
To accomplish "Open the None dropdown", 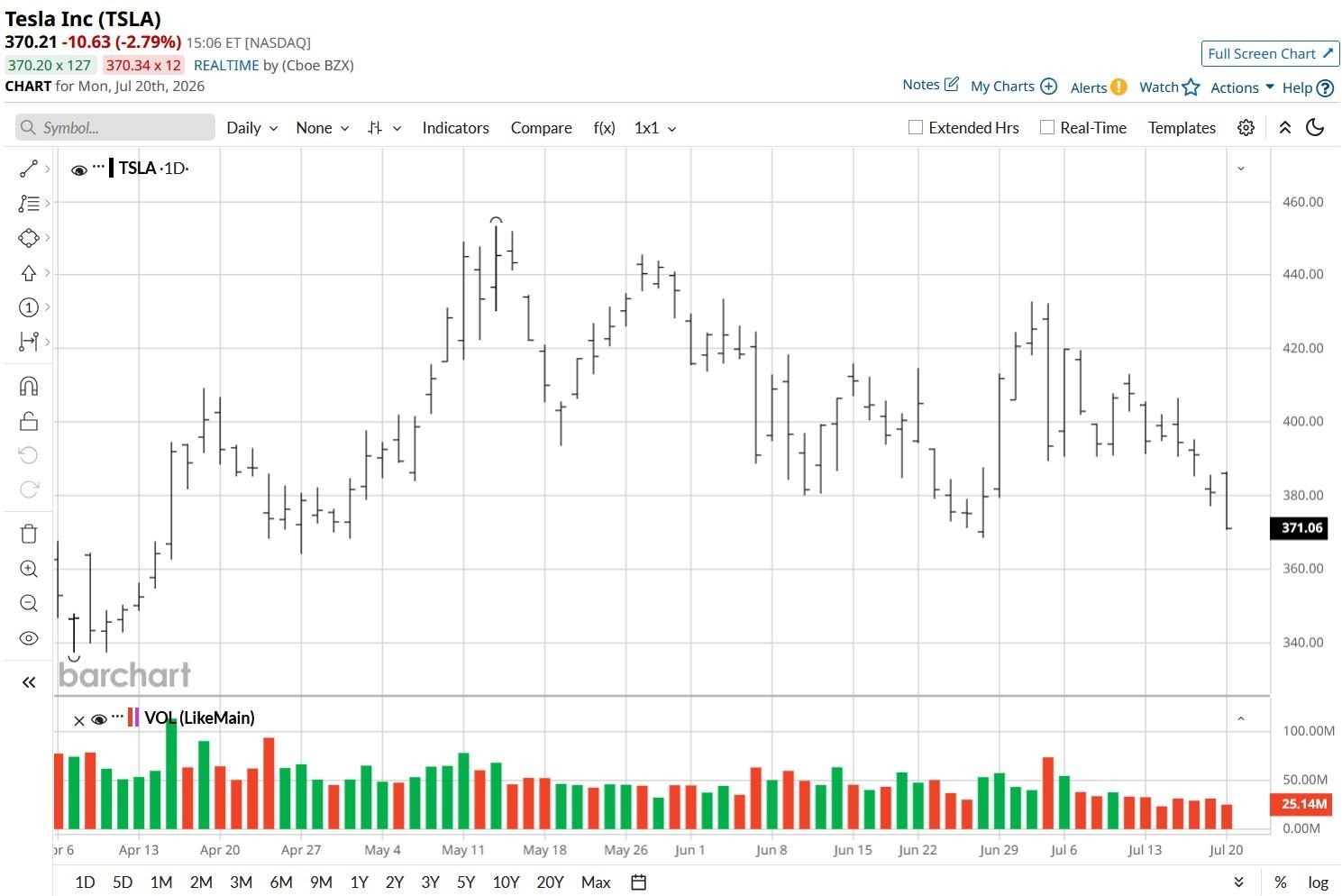I will (322, 128).
